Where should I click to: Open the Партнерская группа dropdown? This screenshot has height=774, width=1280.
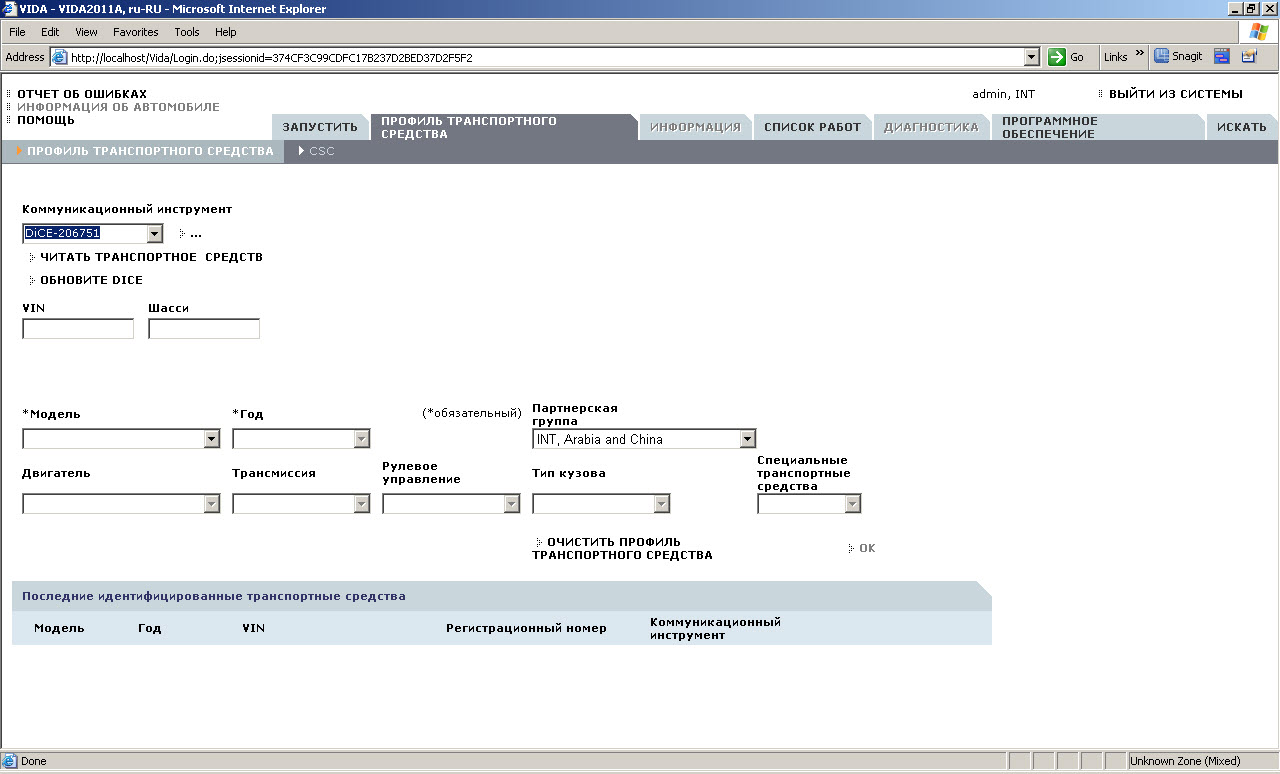coord(747,439)
